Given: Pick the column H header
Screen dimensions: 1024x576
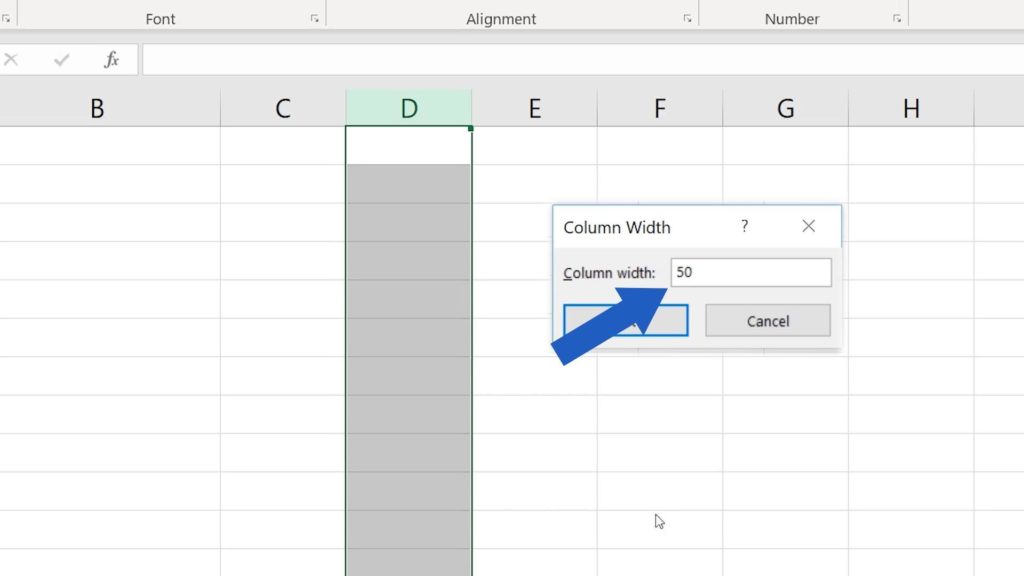Looking at the screenshot, I should (x=911, y=109).
